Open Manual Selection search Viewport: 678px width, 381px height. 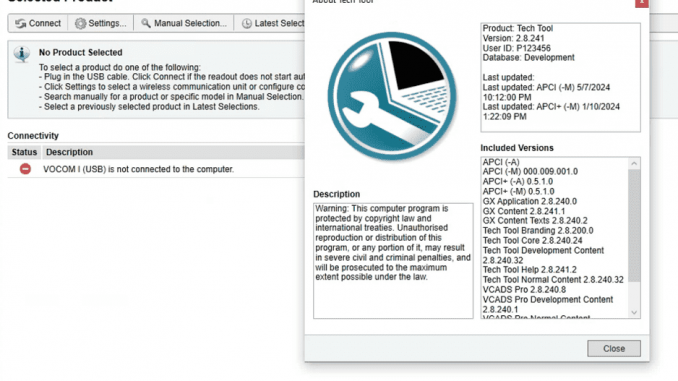[x=184, y=23]
